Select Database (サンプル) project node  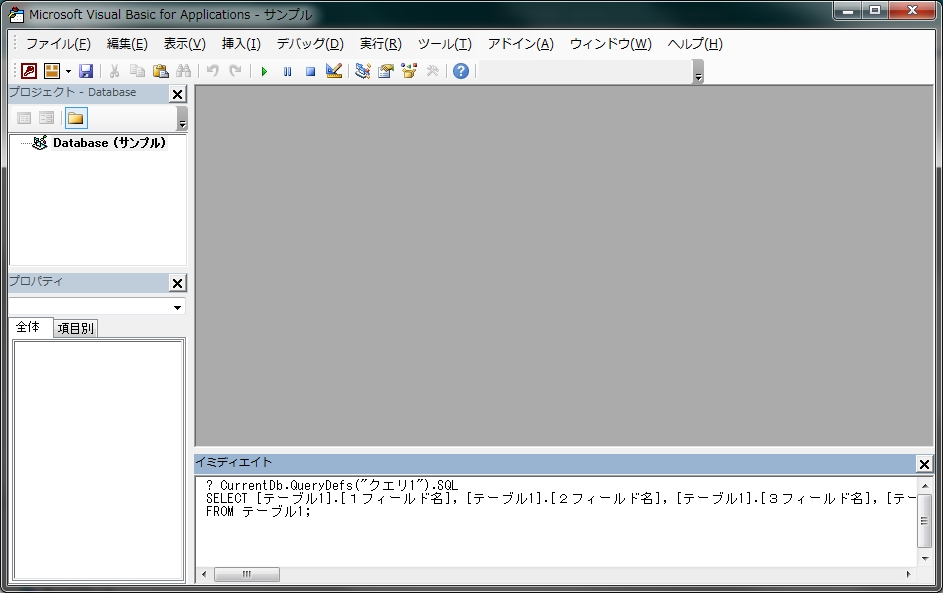(109, 143)
